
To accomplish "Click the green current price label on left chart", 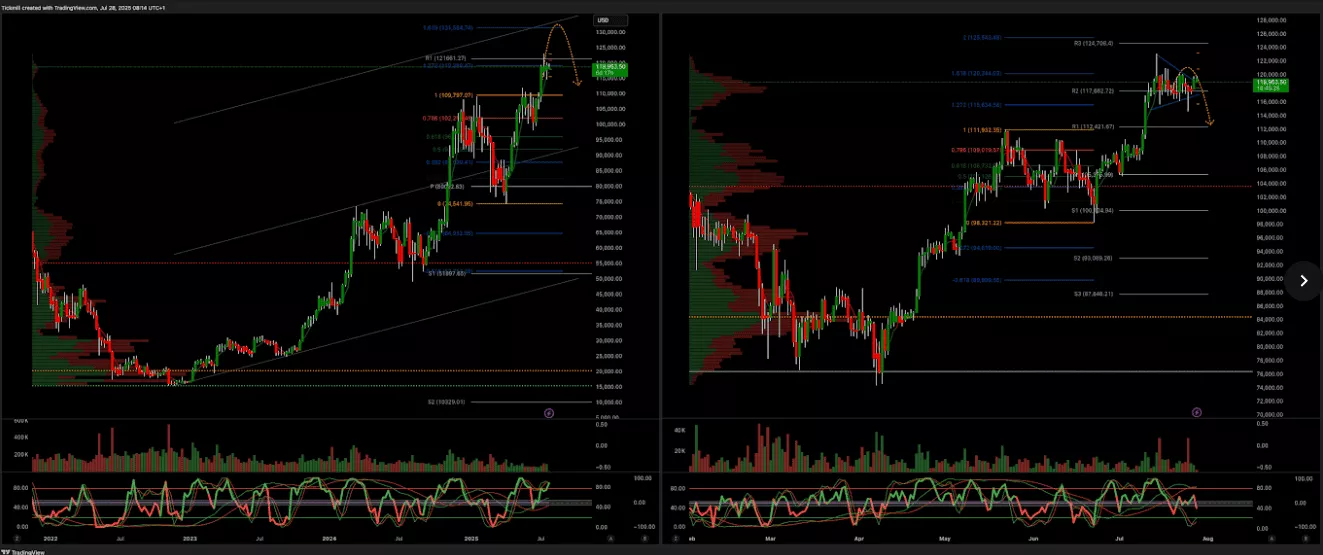I will 609,68.
